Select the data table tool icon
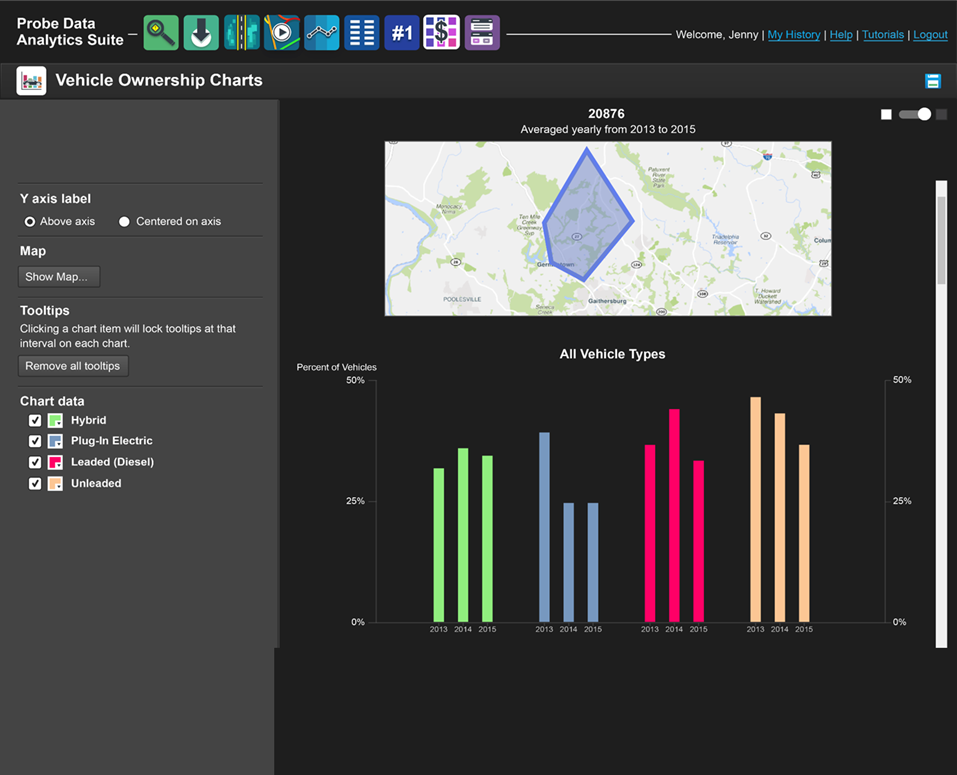The height and width of the screenshot is (775, 957). 360,32
